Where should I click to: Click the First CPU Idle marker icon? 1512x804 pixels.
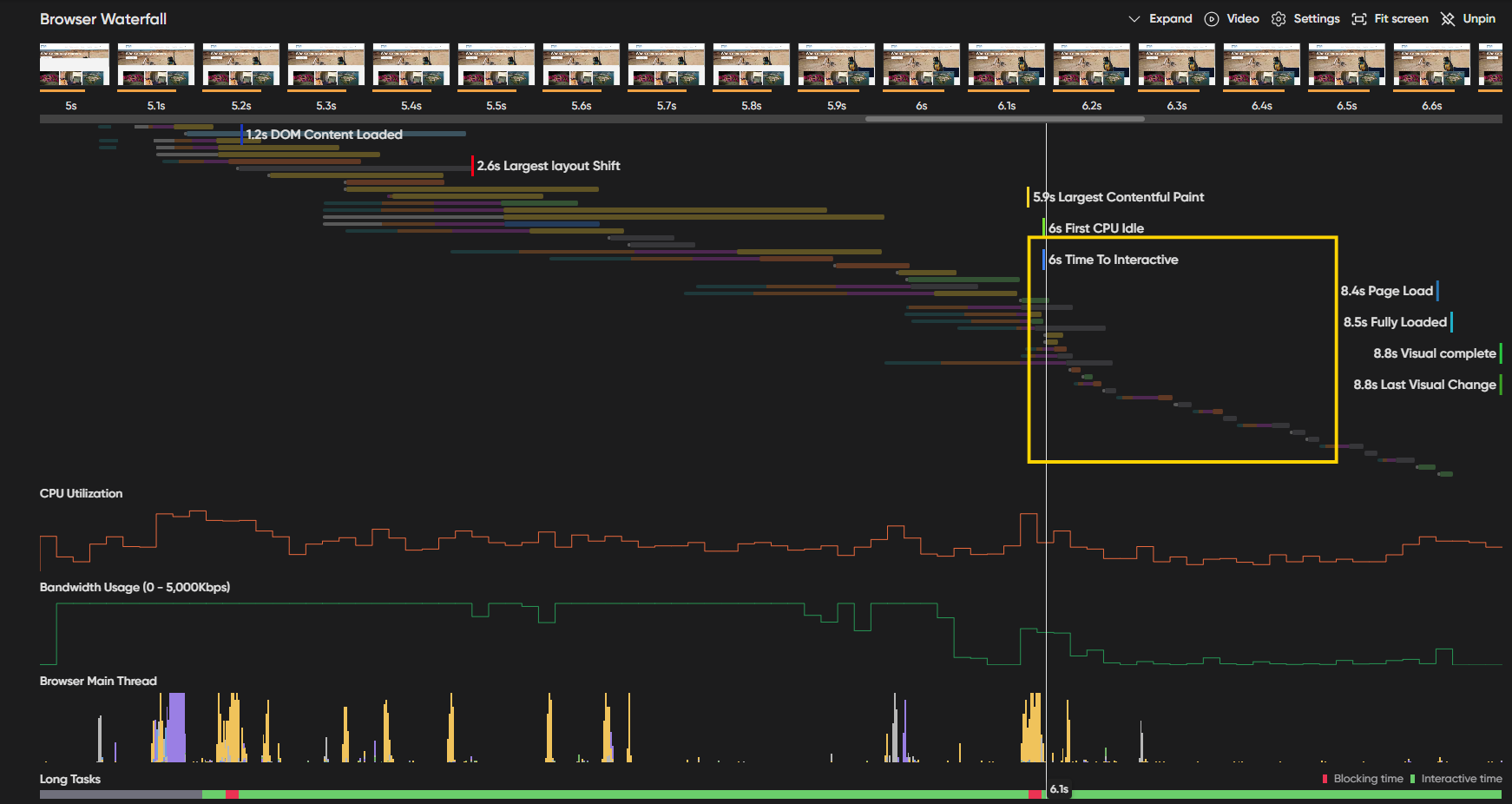[1042, 227]
